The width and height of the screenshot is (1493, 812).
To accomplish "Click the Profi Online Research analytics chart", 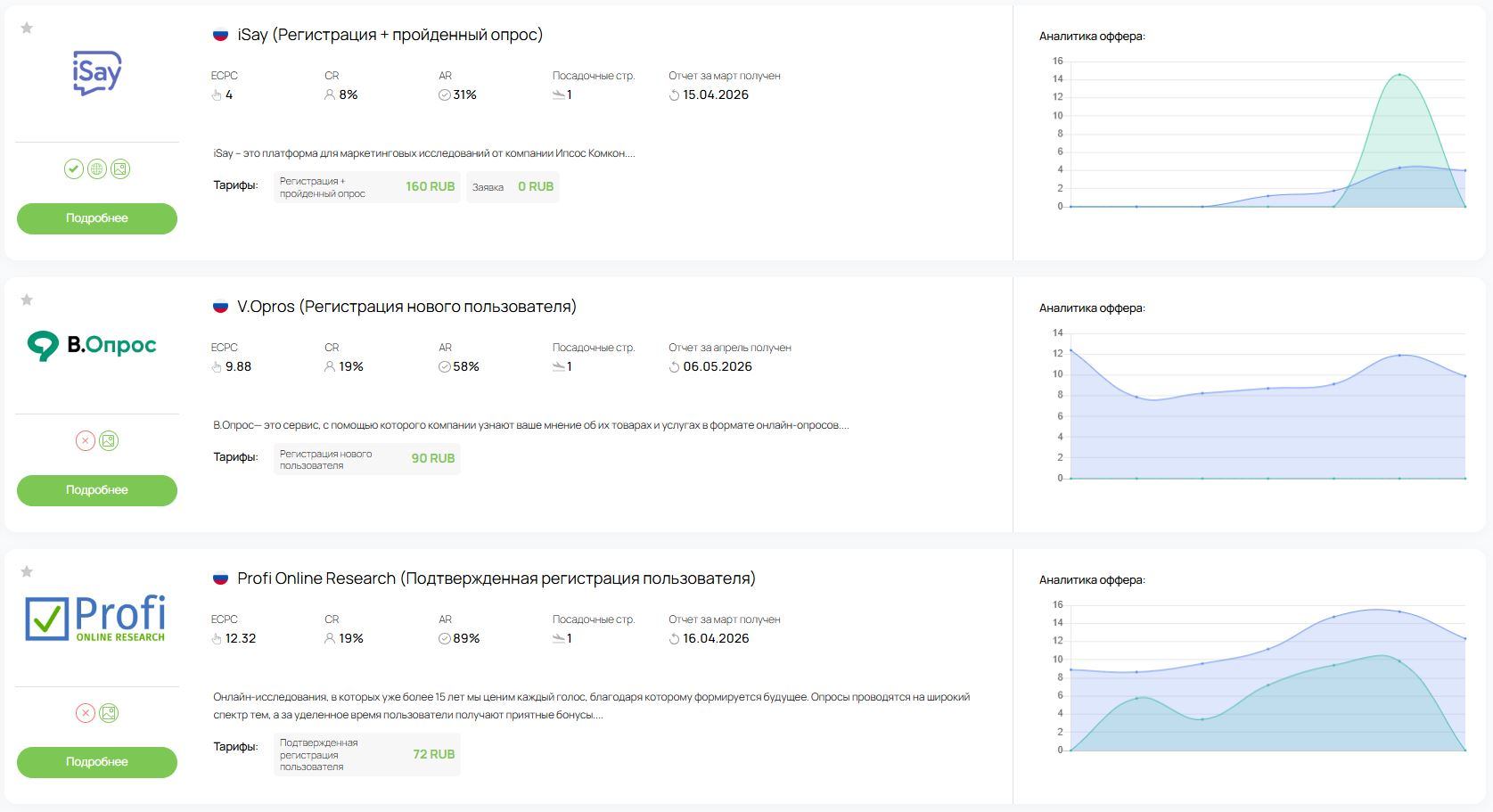I will [x=1259, y=677].
